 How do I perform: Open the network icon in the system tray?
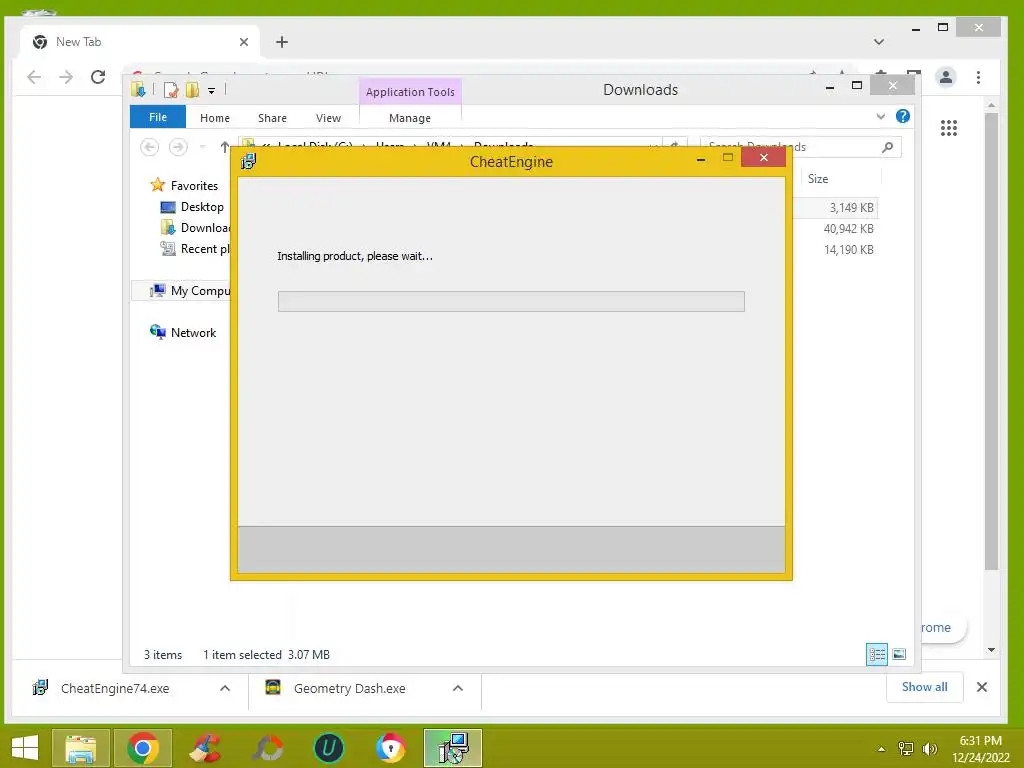906,749
